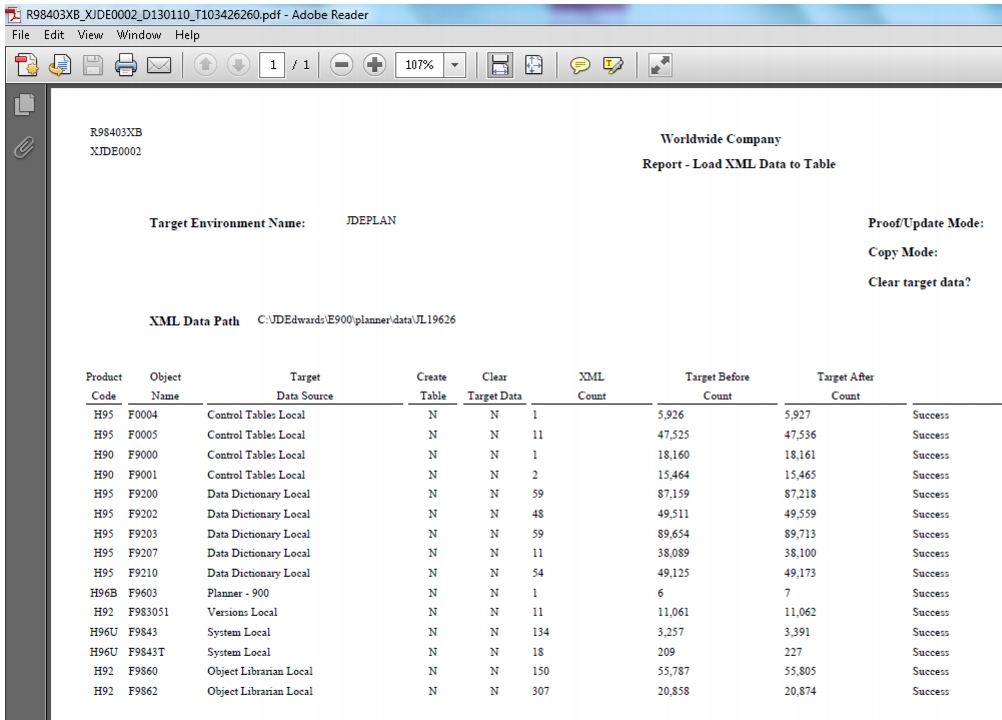The height and width of the screenshot is (720, 1002).
Task: Click the Target Data Source column header
Action: pyautogui.click(x=305, y=387)
